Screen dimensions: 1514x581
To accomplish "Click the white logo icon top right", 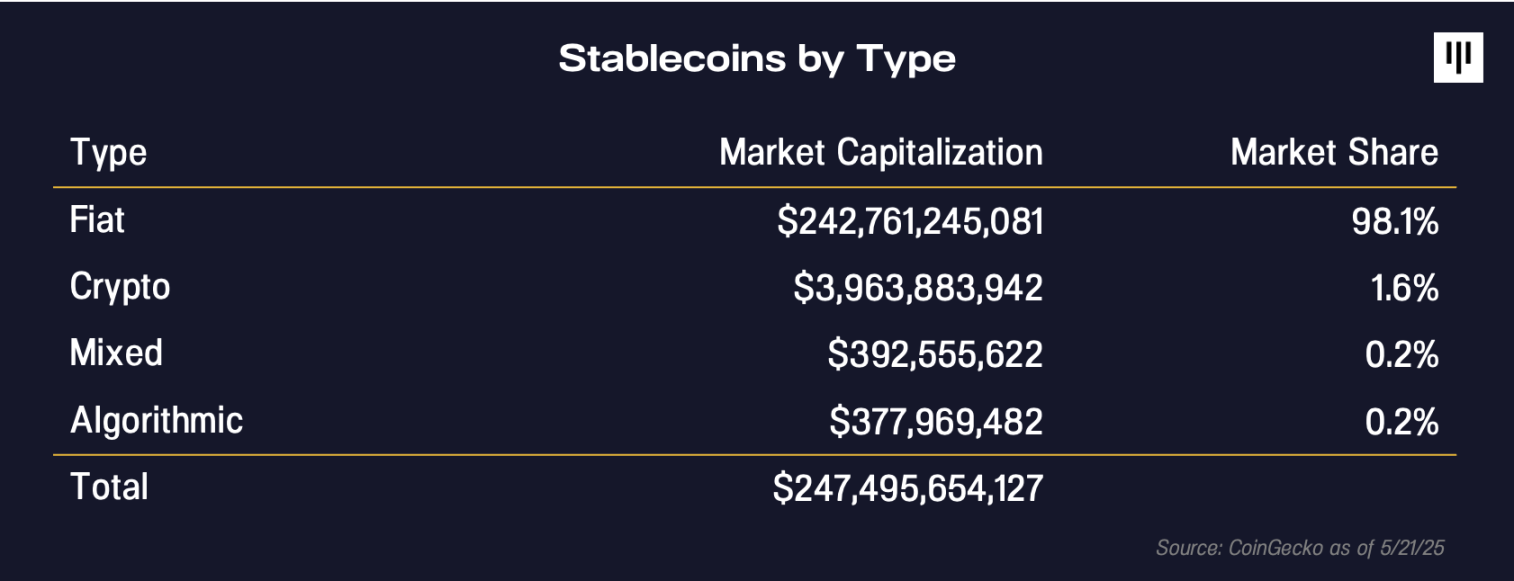I will coord(1458,58).
